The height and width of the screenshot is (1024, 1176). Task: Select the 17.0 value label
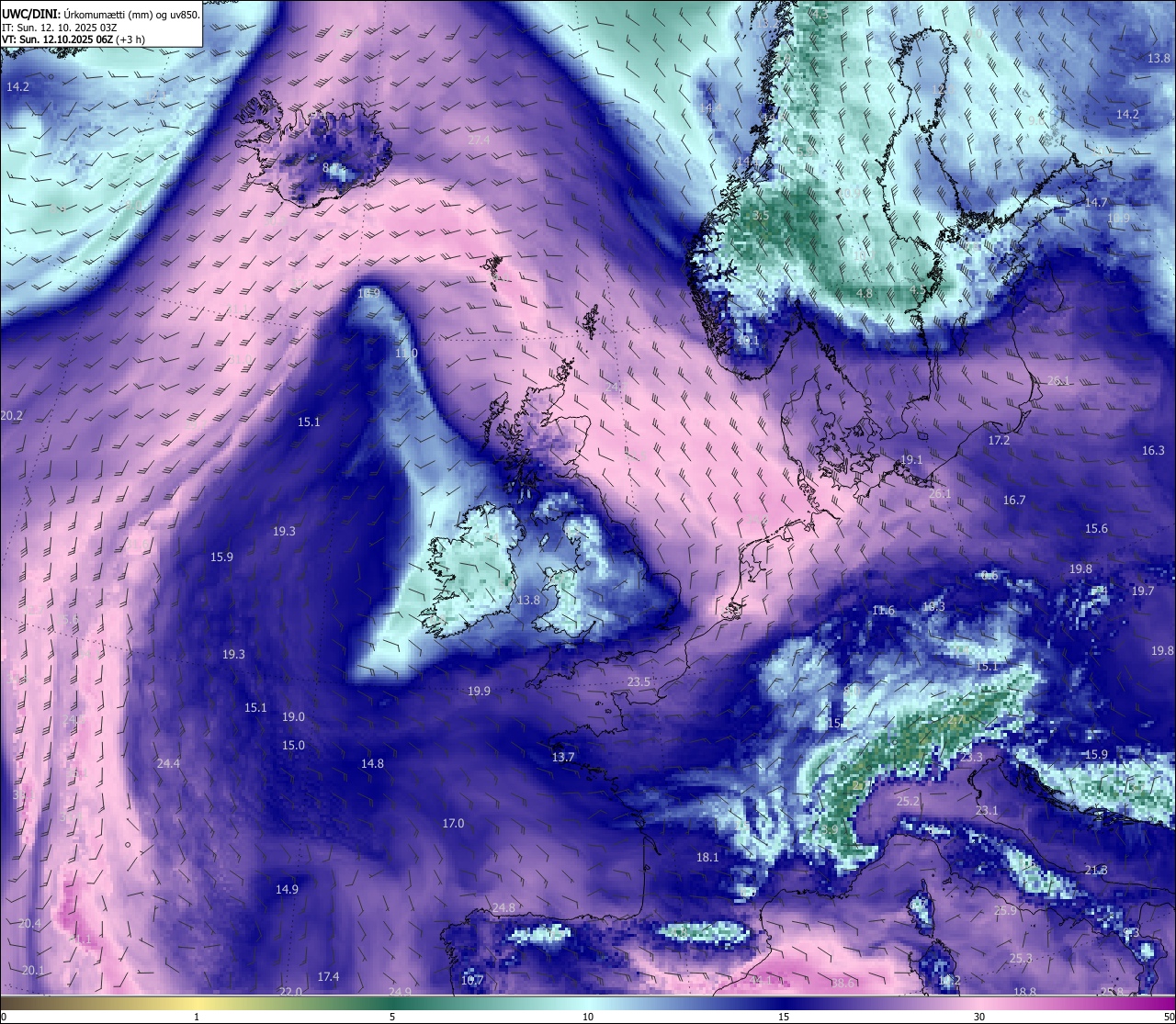click(453, 824)
